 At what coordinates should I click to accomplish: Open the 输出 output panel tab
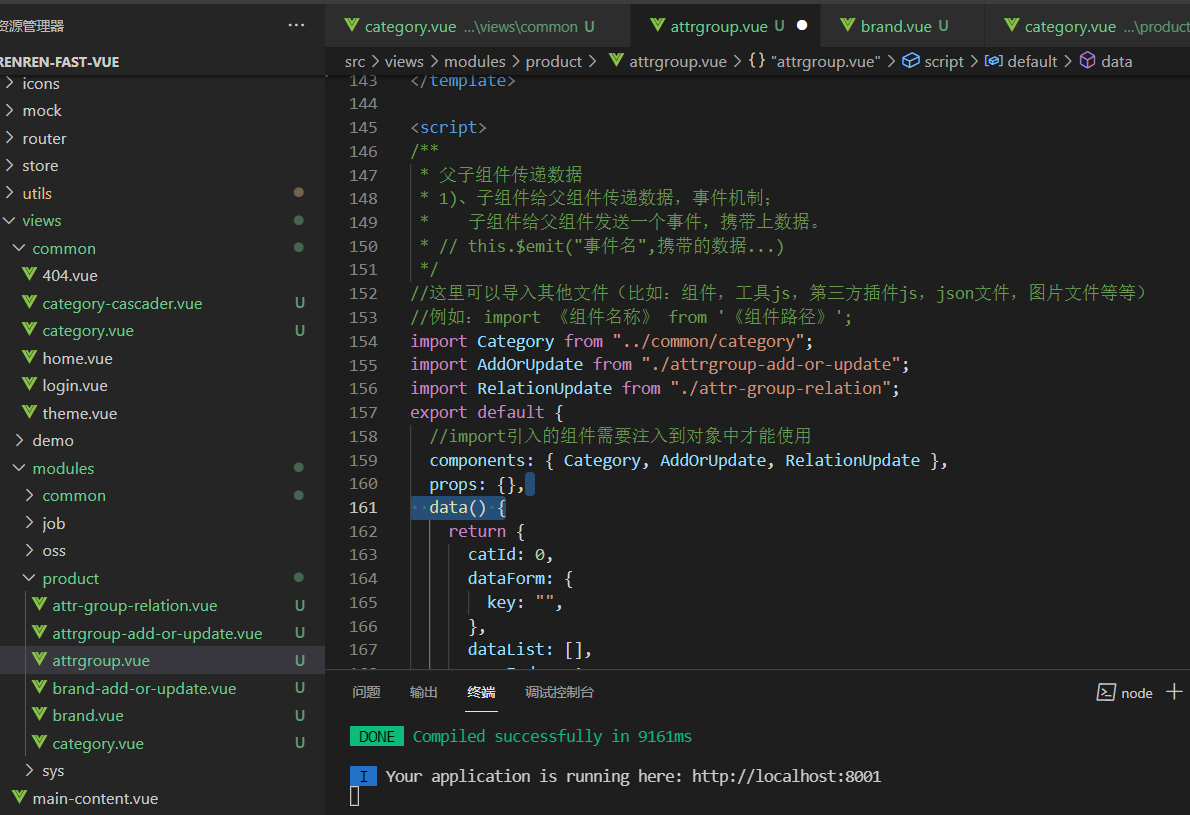[423, 692]
